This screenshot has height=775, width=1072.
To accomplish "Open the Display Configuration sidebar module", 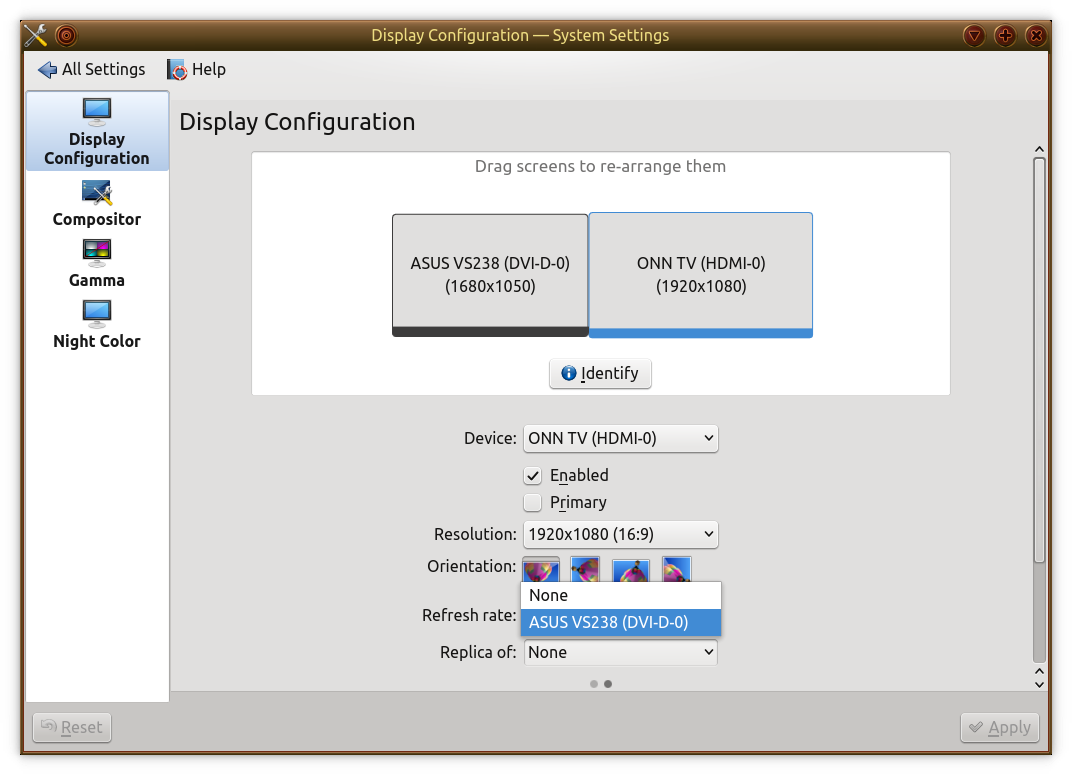I will coord(97,131).
